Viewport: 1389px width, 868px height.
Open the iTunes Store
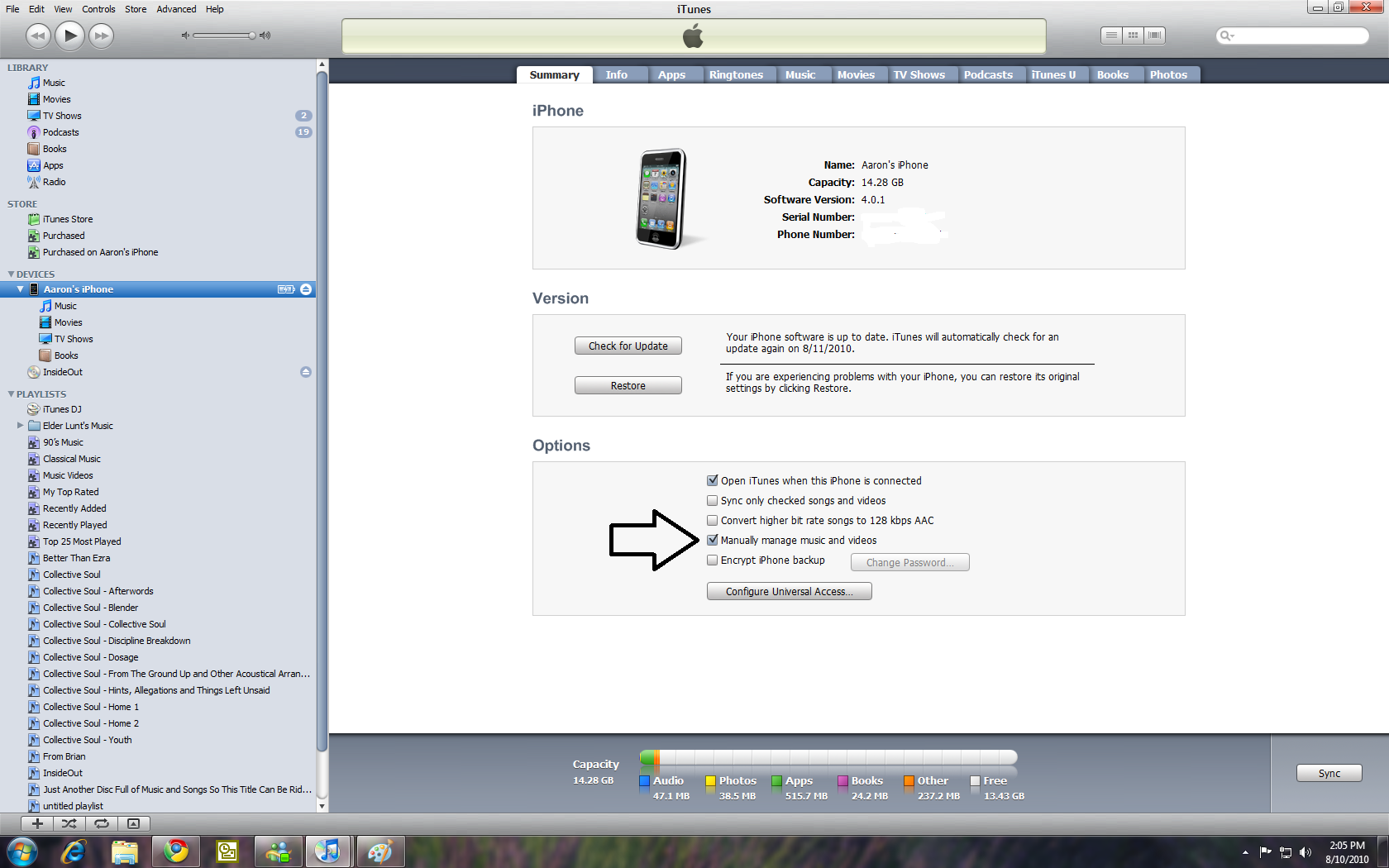68,219
